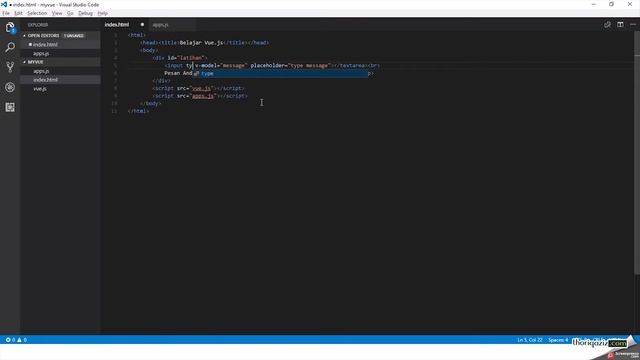The image size is (640, 360).
Task: Open the Help menu
Action: pos(102,13)
